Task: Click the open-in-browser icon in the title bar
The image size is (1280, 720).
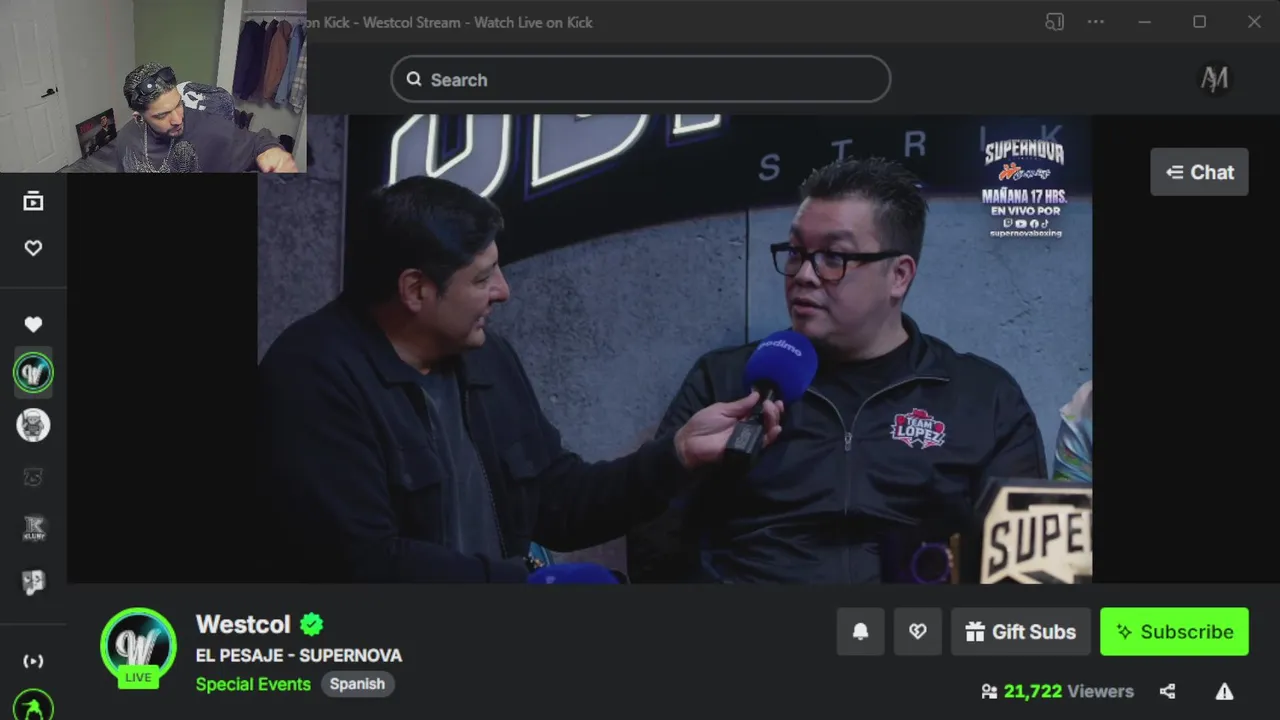Action: (1054, 22)
